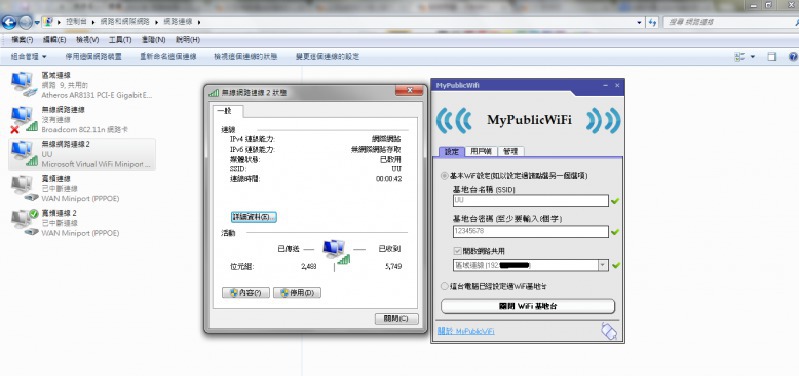Open the 檢視(V) menu
This screenshot has width=799, height=376.
point(87,40)
